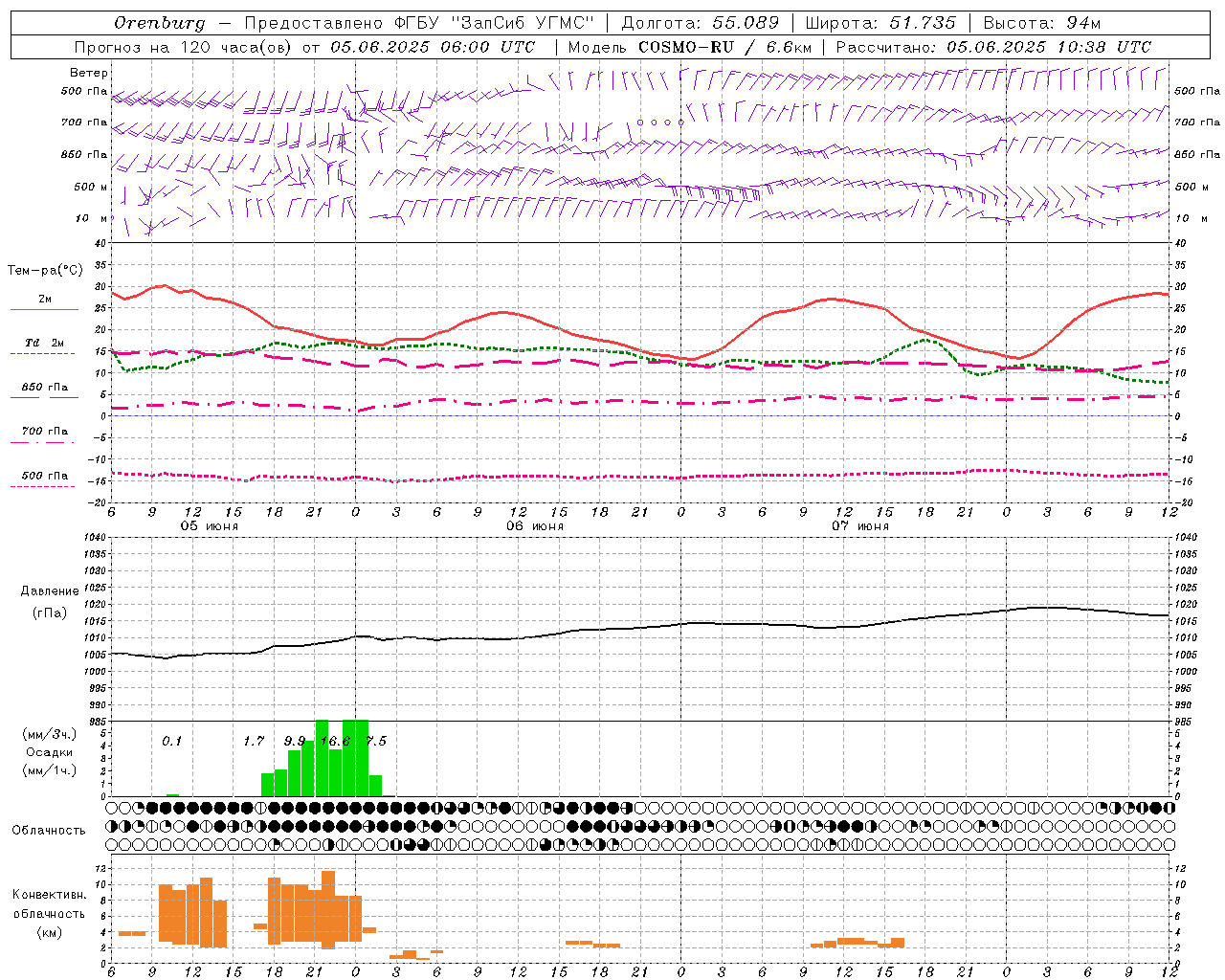Click the Долгота: 55.089 value
This screenshot has height=980, width=1225.
click(701, 23)
